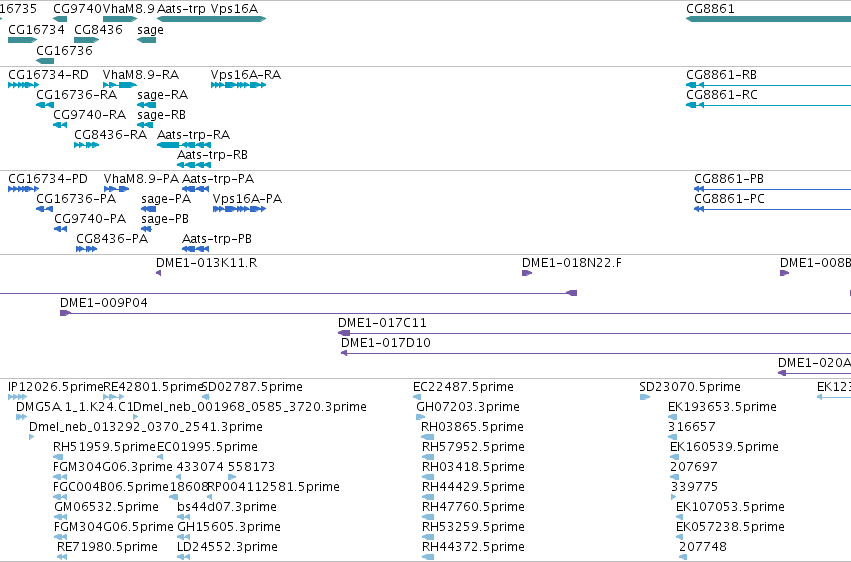851x562 pixels.
Task: Click the Vps16A-RA transcript
Action: point(238,85)
